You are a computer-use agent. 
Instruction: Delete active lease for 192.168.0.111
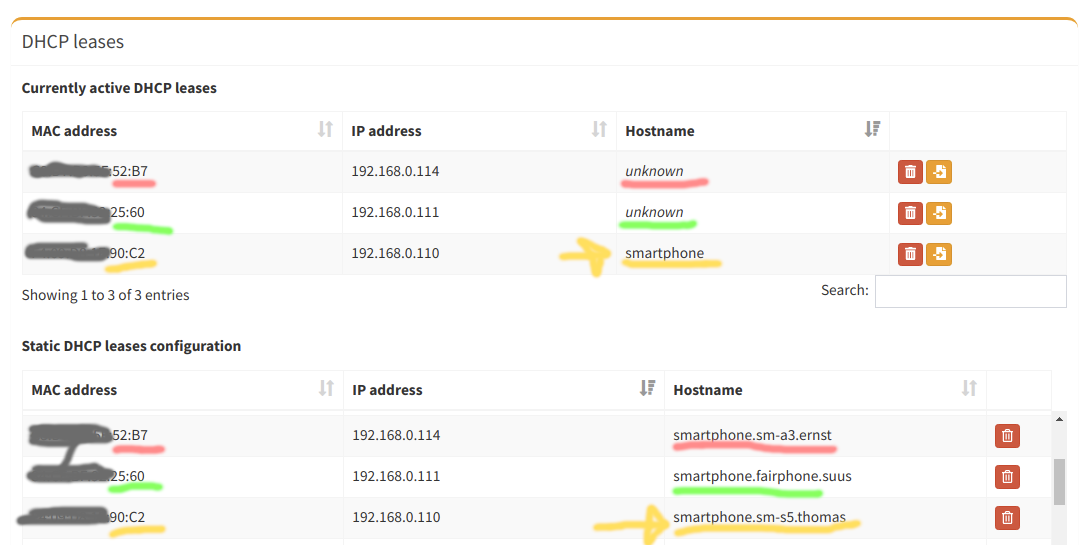(910, 212)
